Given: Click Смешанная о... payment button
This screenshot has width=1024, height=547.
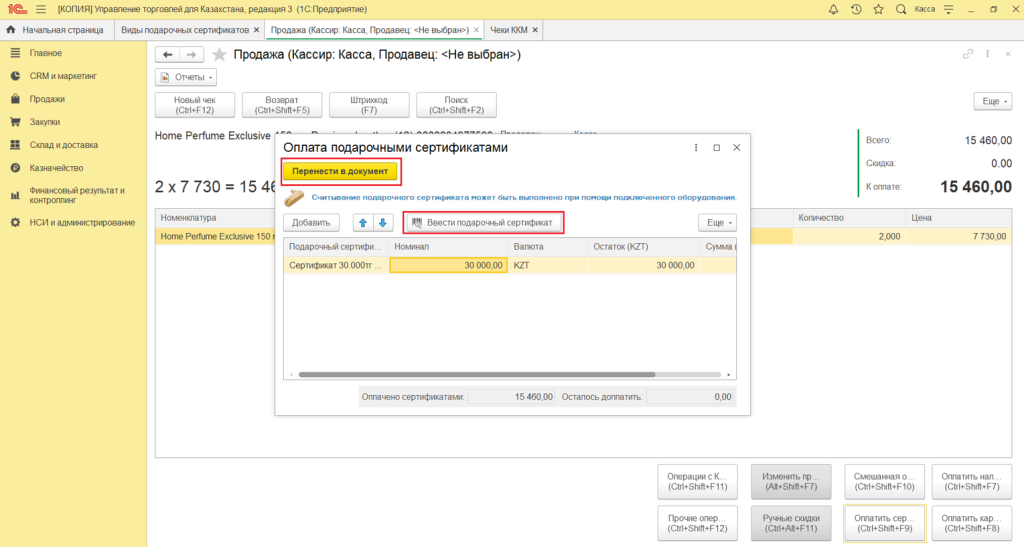Looking at the screenshot, I should point(884,482).
